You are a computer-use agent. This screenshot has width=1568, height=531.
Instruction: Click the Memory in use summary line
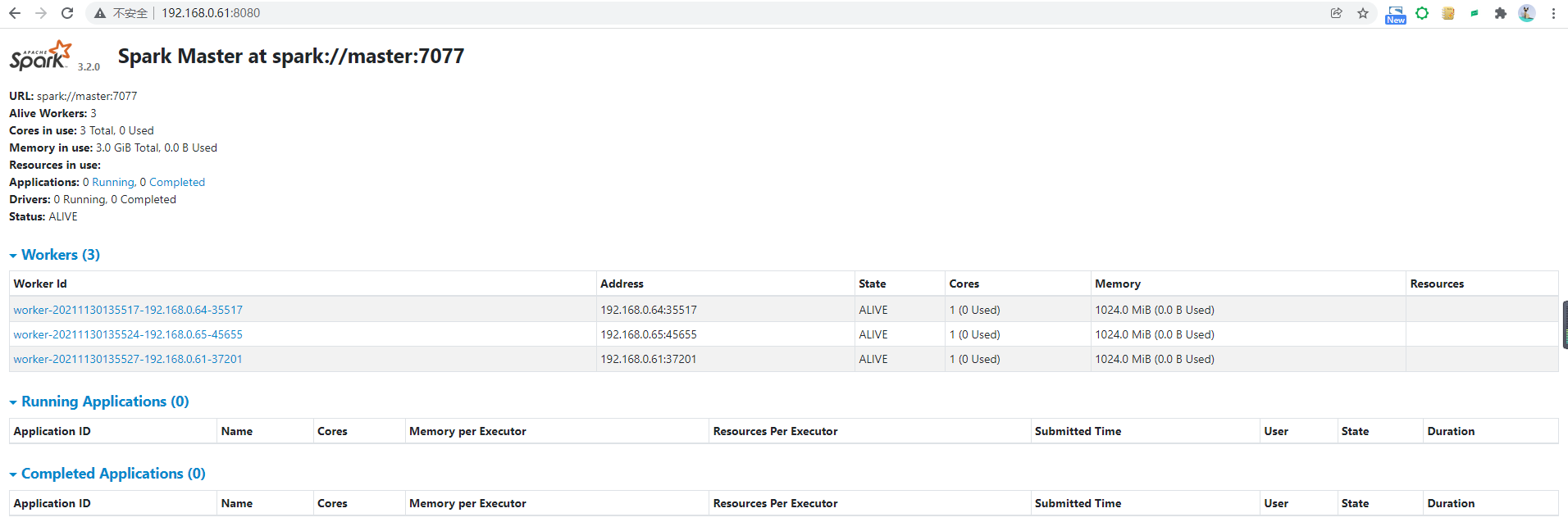click(x=113, y=147)
